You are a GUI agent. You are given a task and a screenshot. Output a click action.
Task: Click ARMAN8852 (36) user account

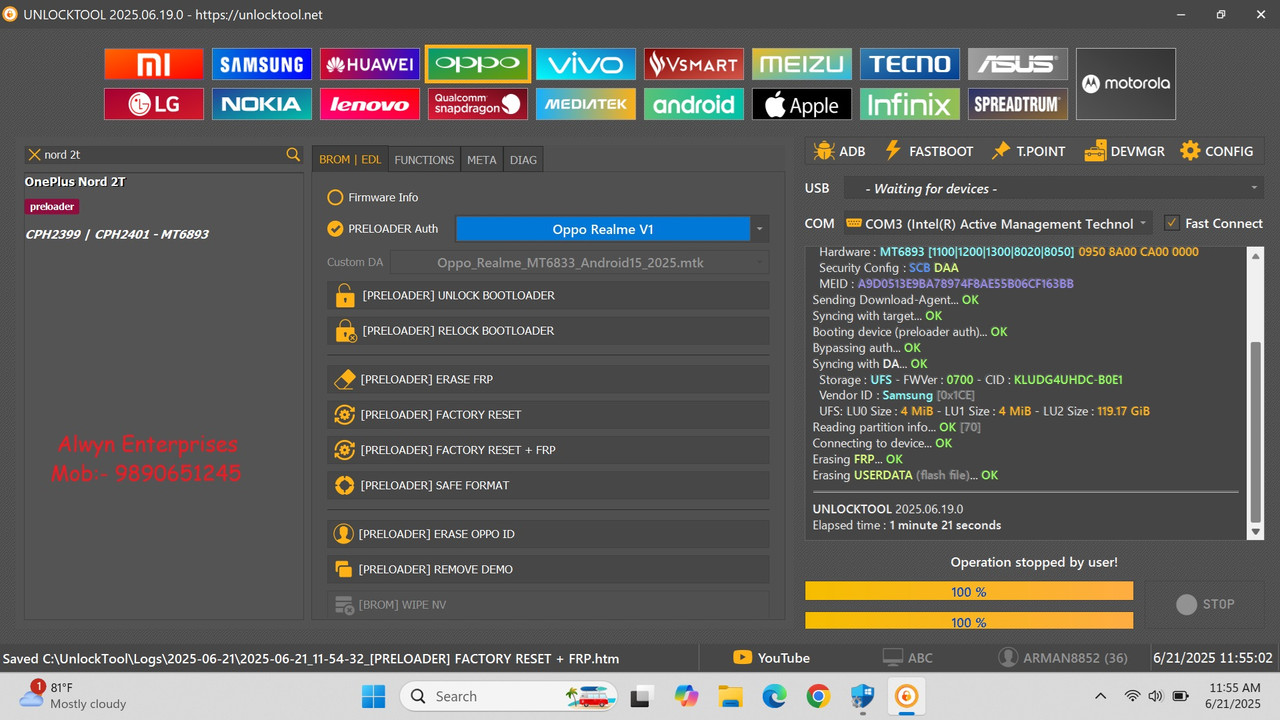(1063, 658)
